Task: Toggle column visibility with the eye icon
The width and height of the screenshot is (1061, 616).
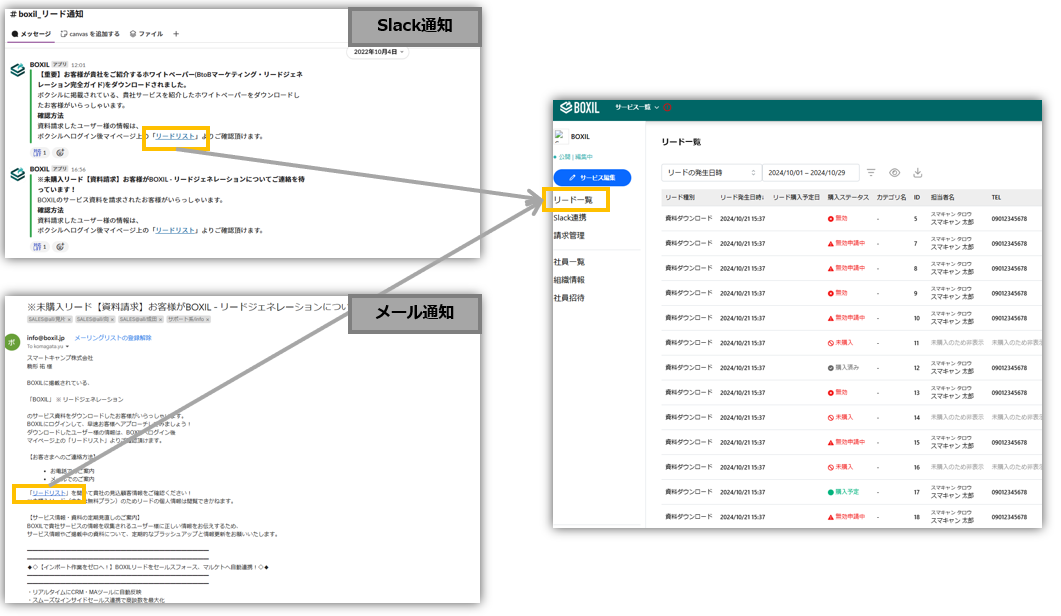Action: [x=892, y=171]
